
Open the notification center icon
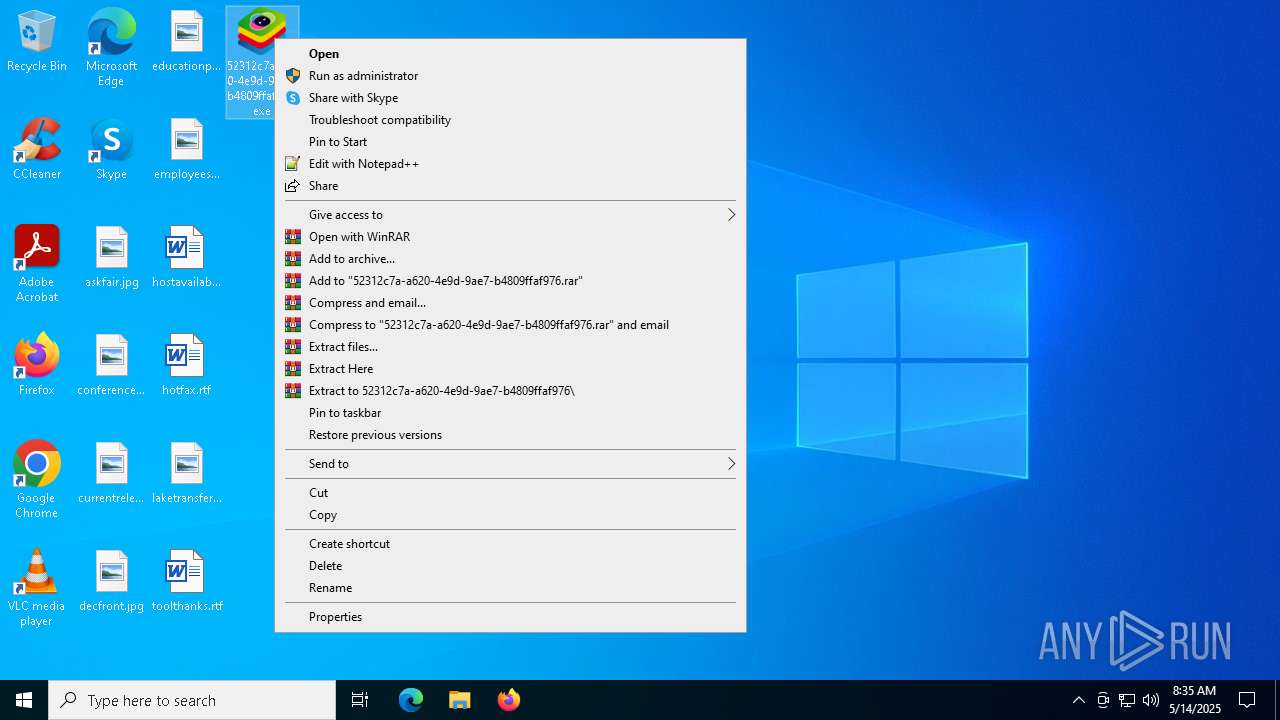(1247, 700)
